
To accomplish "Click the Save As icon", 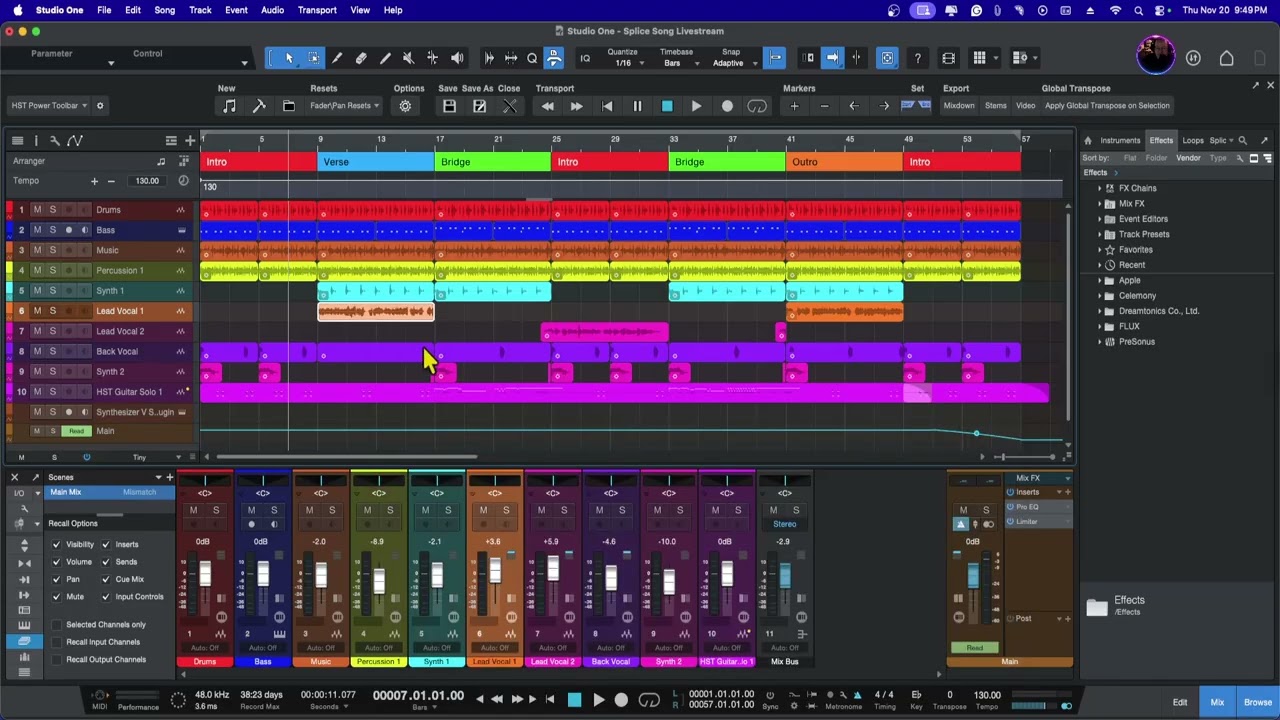I will click(479, 106).
